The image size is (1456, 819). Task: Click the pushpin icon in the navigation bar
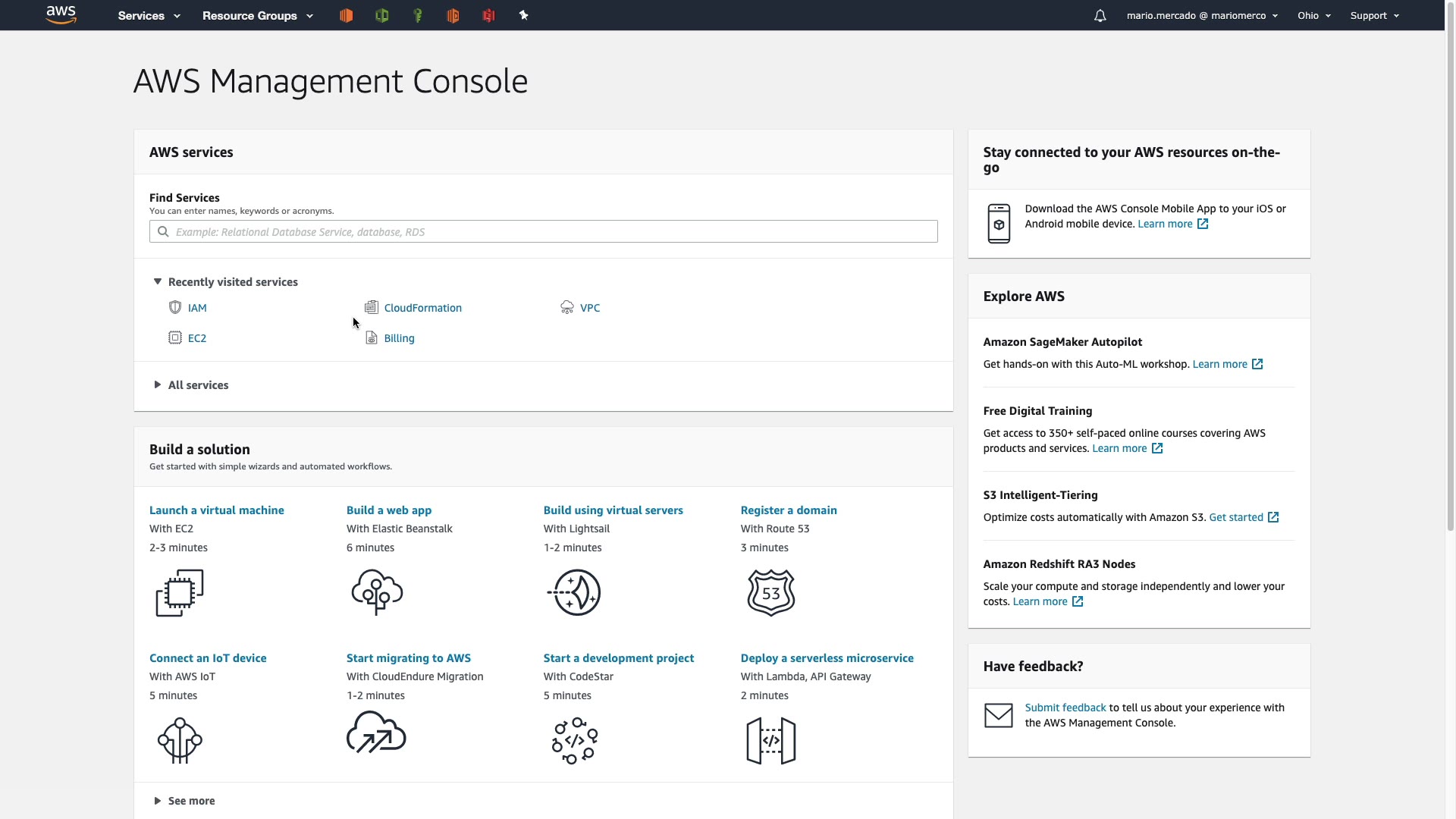(523, 15)
